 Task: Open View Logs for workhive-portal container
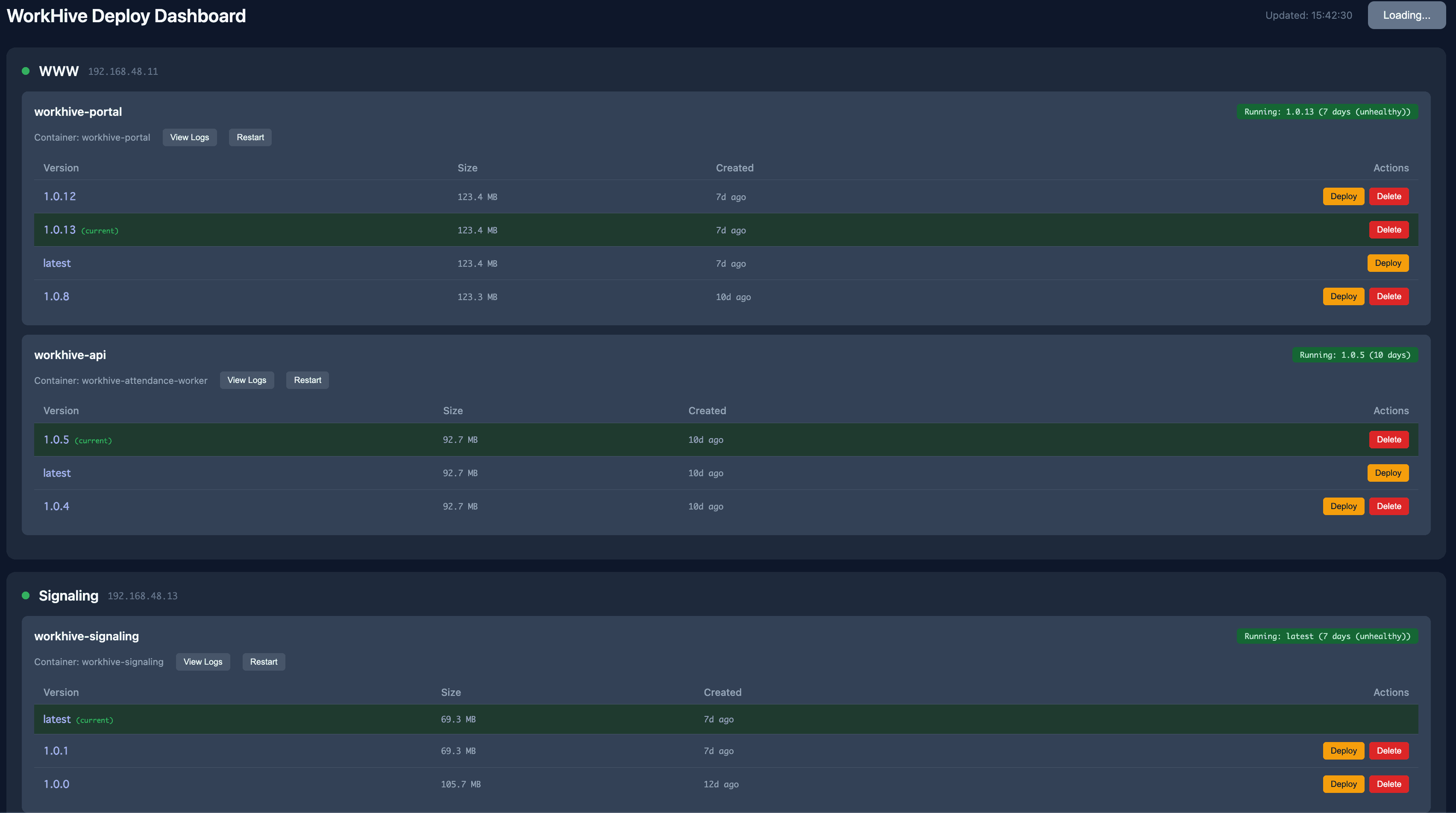pyautogui.click(x=189, y=137)
